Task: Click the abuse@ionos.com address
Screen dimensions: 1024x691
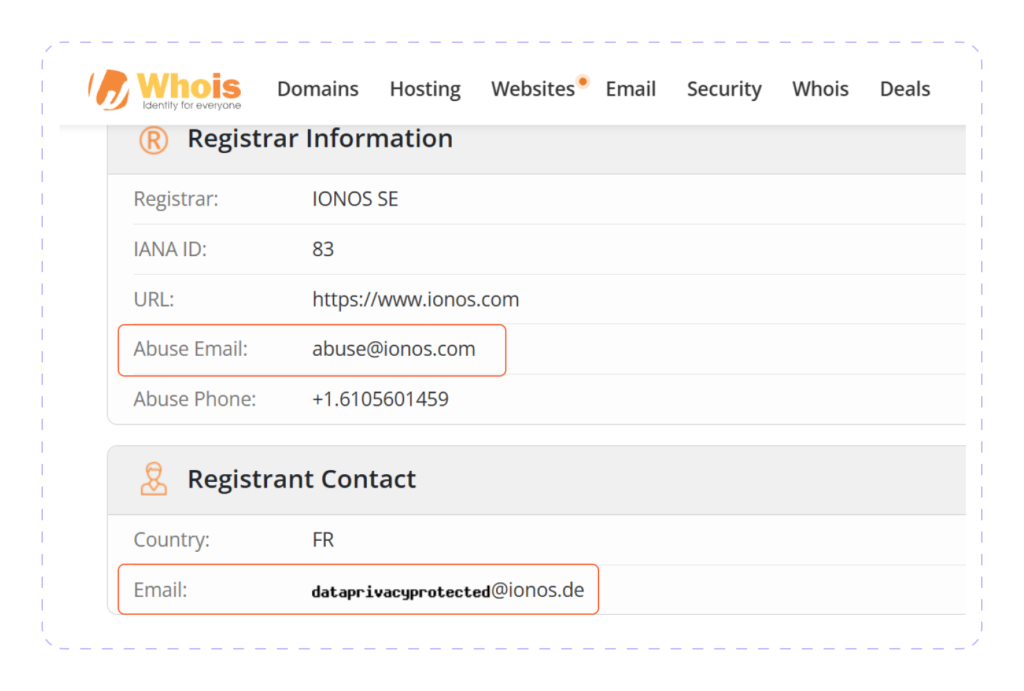Action: [394, 349]
